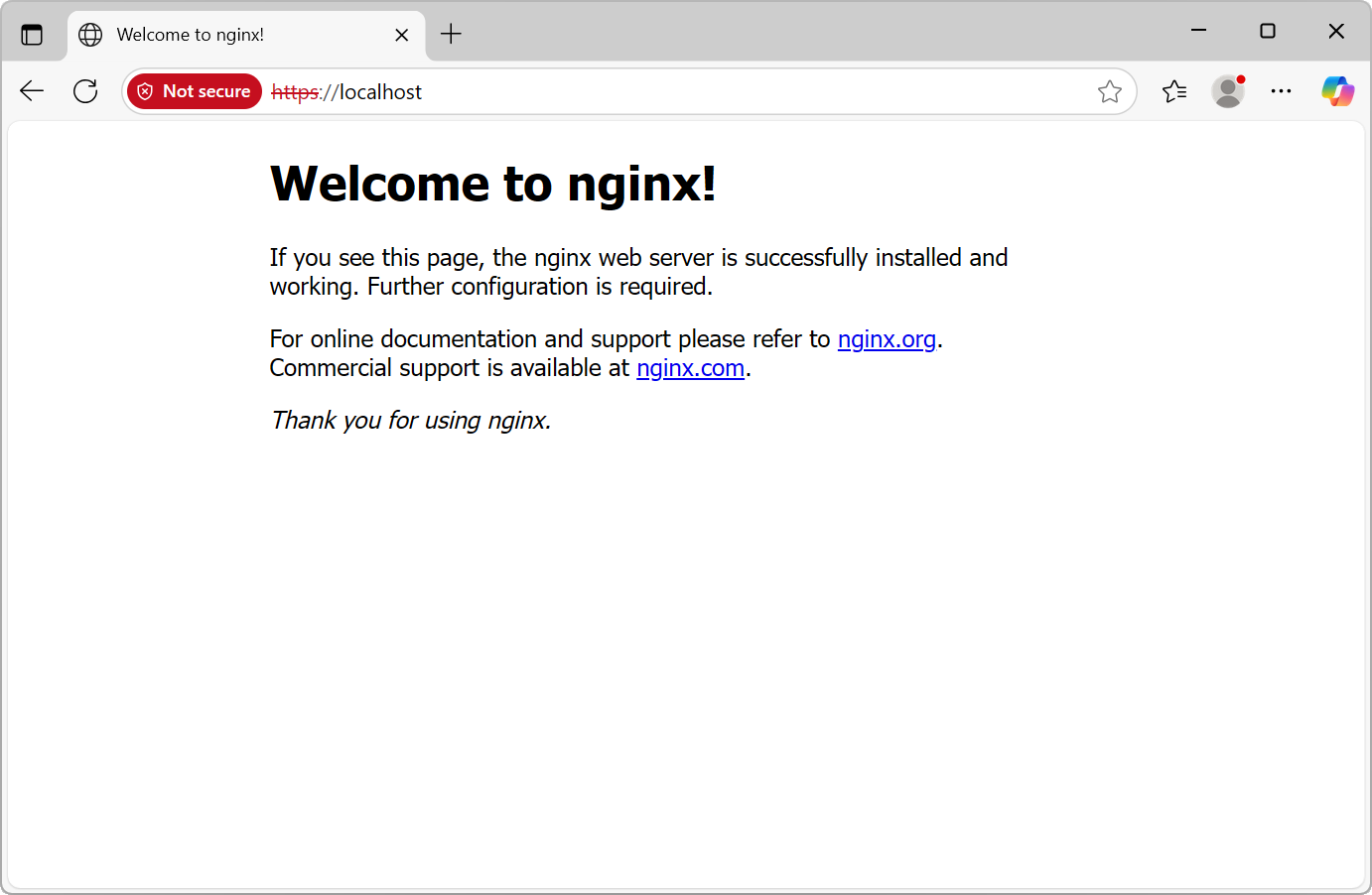Click the Thank you for using nginx text

click(410, 421)
